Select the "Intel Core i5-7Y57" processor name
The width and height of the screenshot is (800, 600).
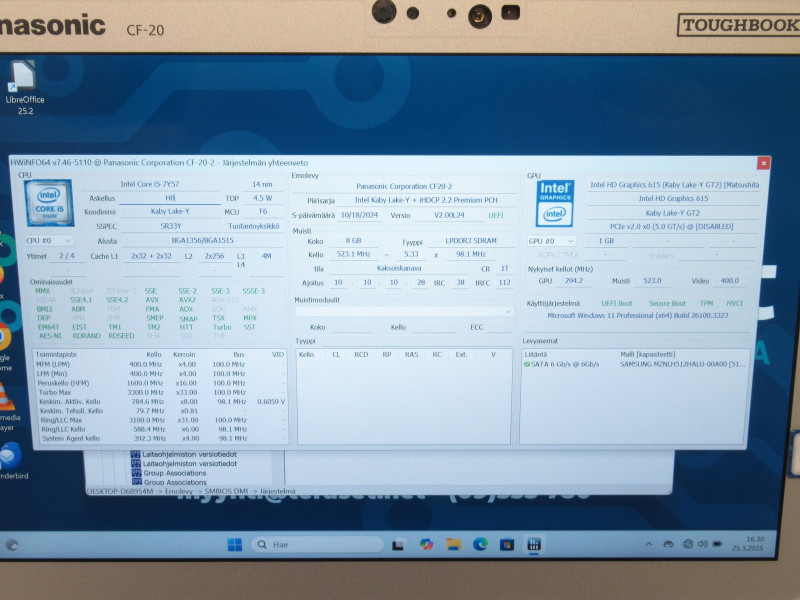click(x=150, y=184)
